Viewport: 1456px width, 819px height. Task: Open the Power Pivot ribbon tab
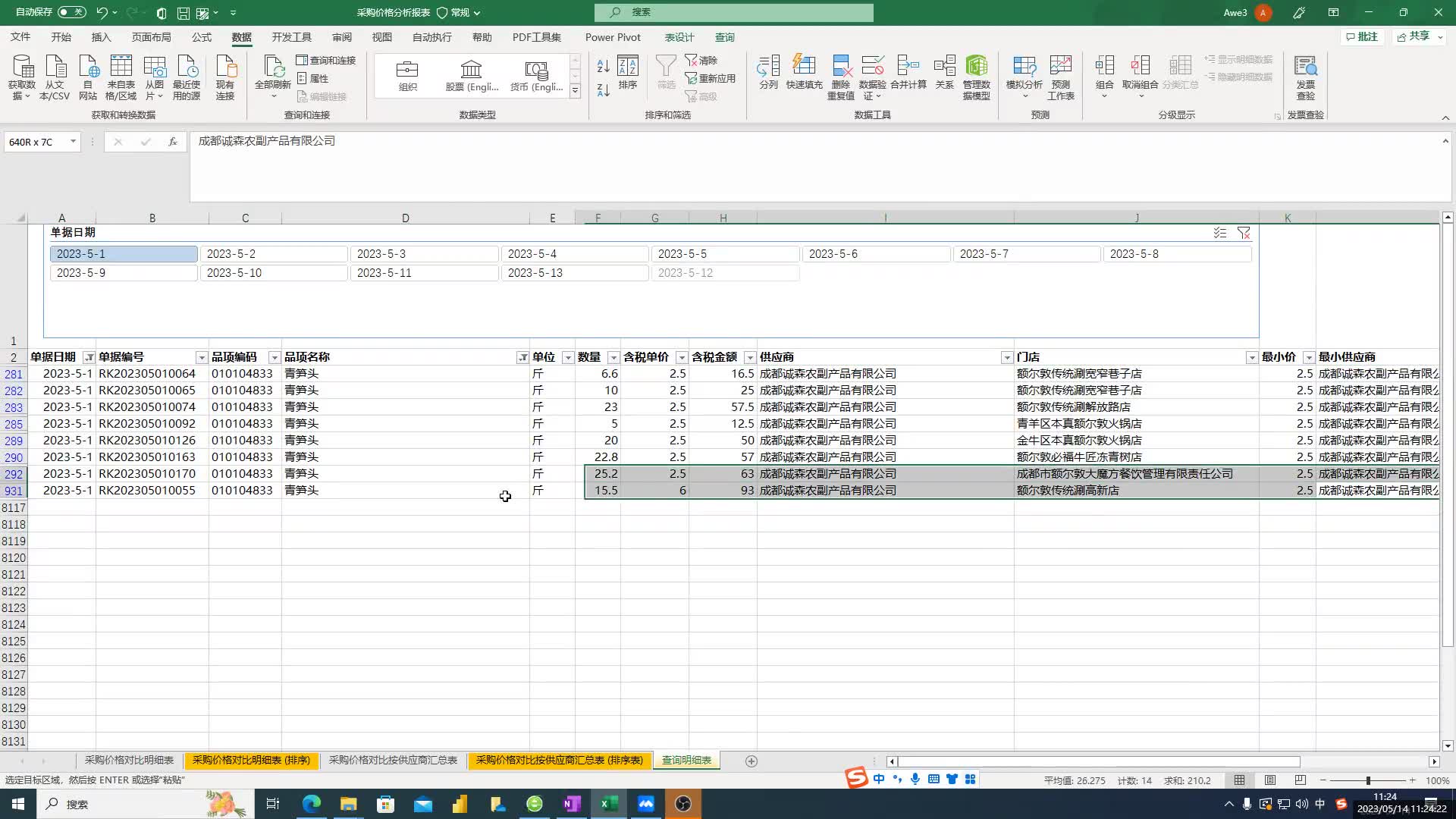tap(613, 37)
